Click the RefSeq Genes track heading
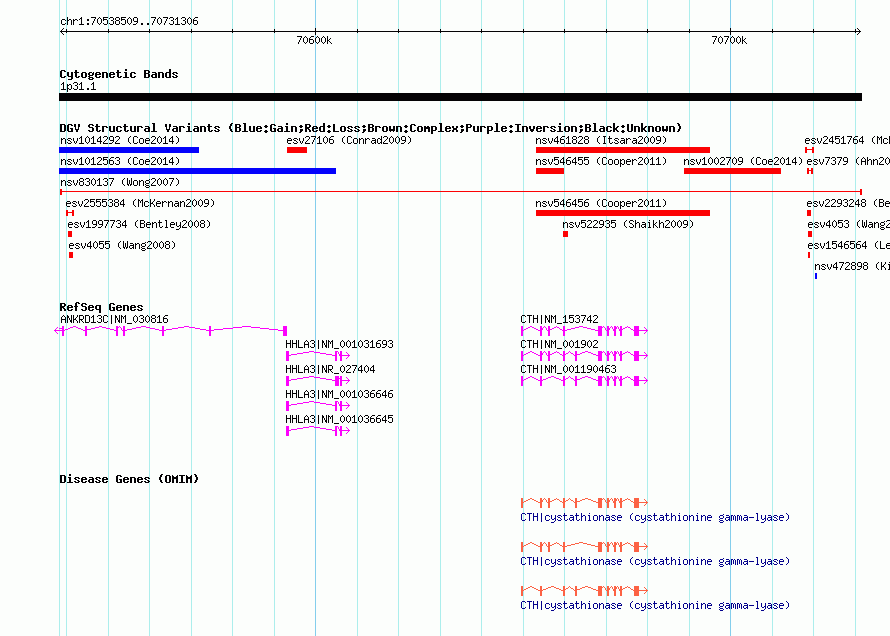 tap(101, 307)
